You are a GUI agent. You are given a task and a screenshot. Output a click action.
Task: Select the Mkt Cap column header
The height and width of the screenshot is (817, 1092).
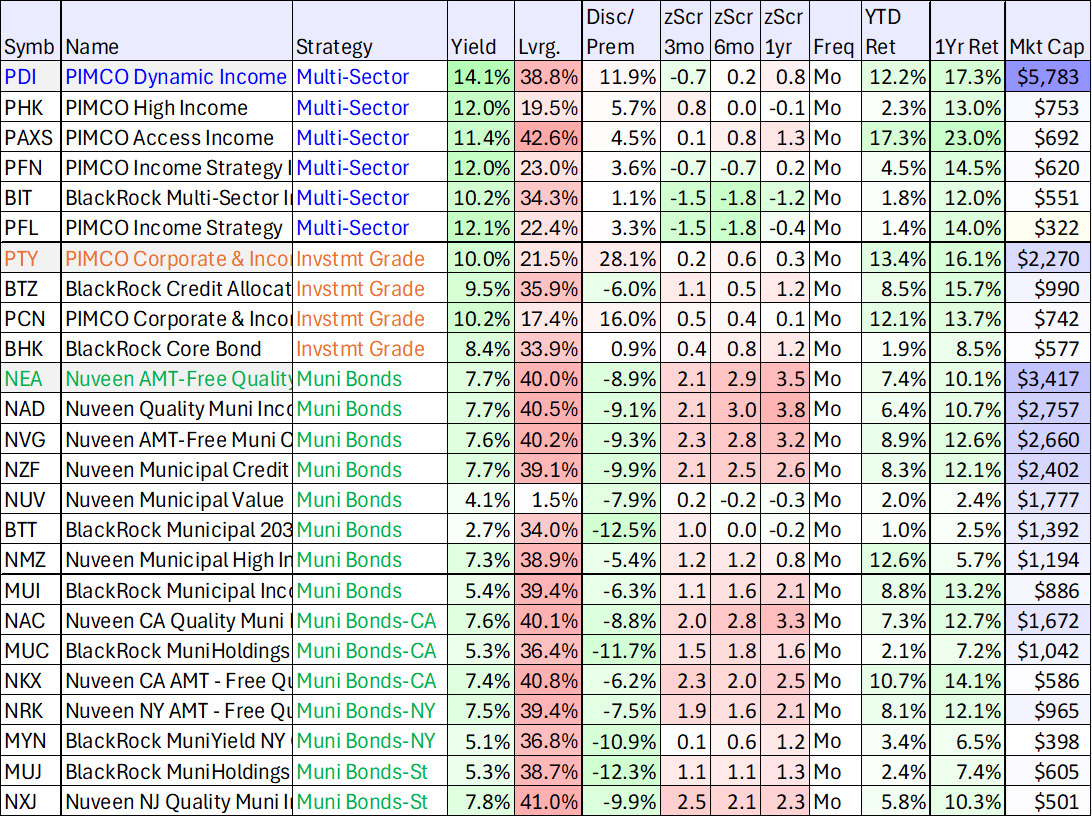pyautogui.click(x=1047, y=31)
